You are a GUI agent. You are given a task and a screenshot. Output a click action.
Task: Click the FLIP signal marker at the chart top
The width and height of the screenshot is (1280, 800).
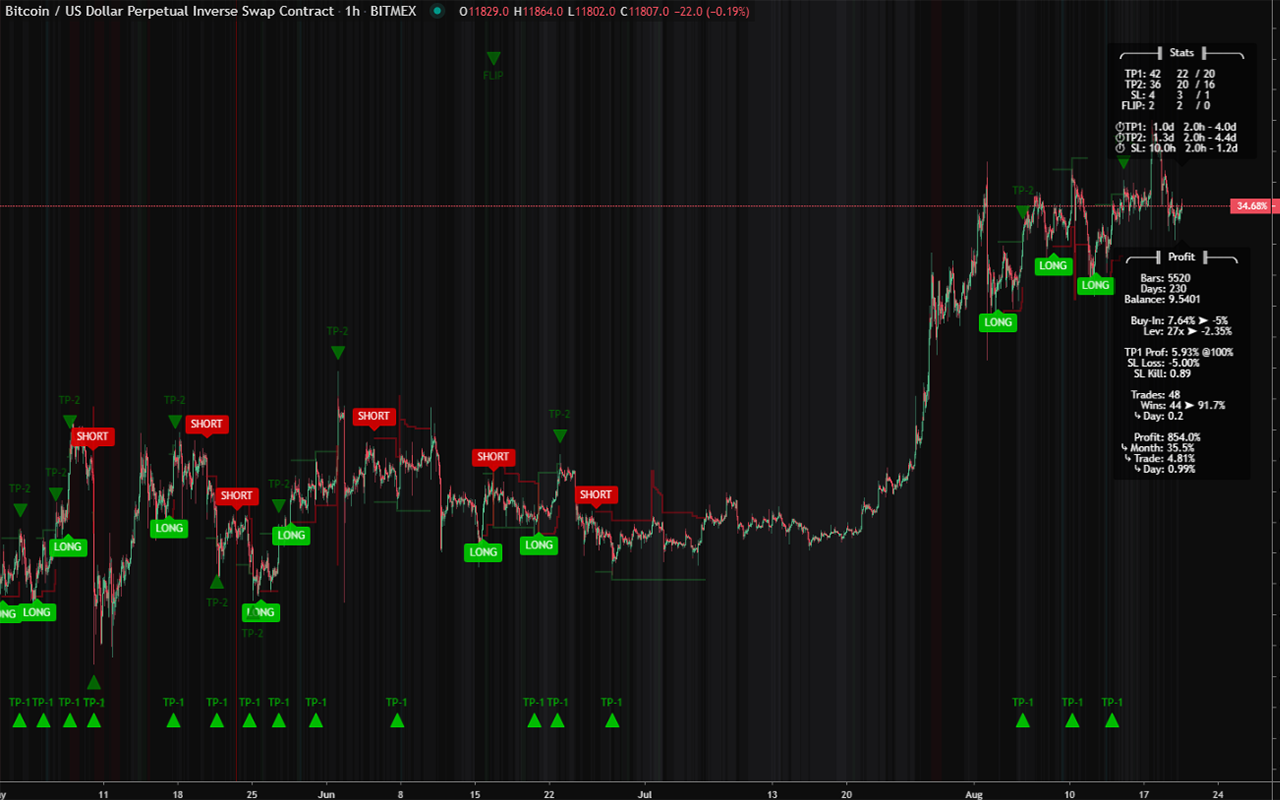(493, 67)
